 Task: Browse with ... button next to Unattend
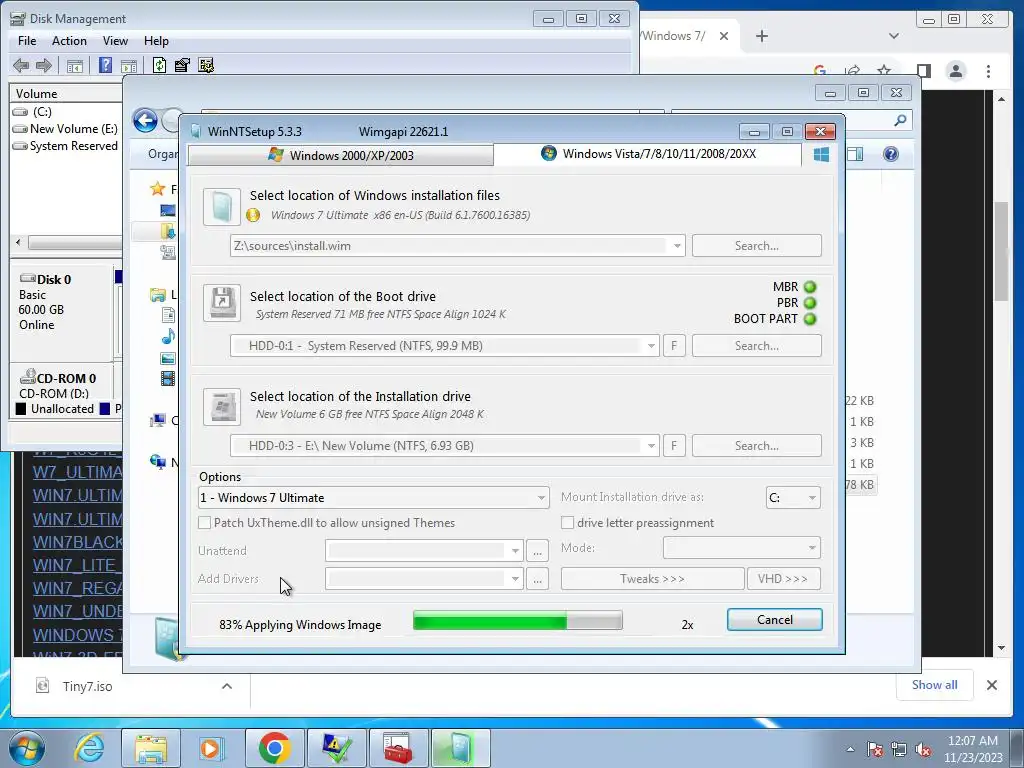coord(537,551)
